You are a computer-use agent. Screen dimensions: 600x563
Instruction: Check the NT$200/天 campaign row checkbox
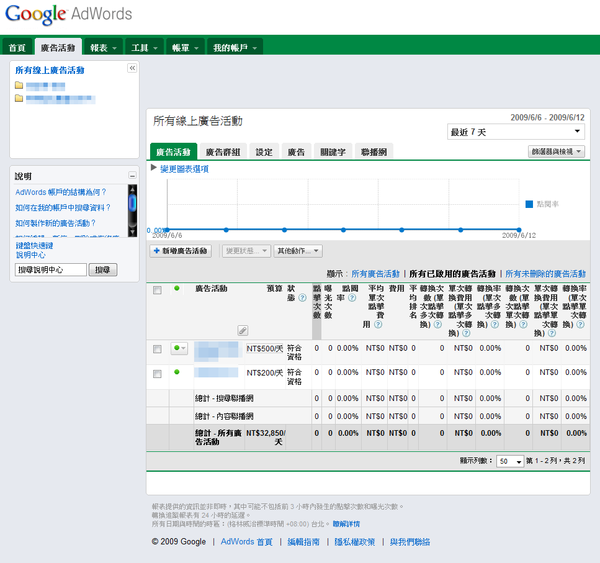point(157,374)
